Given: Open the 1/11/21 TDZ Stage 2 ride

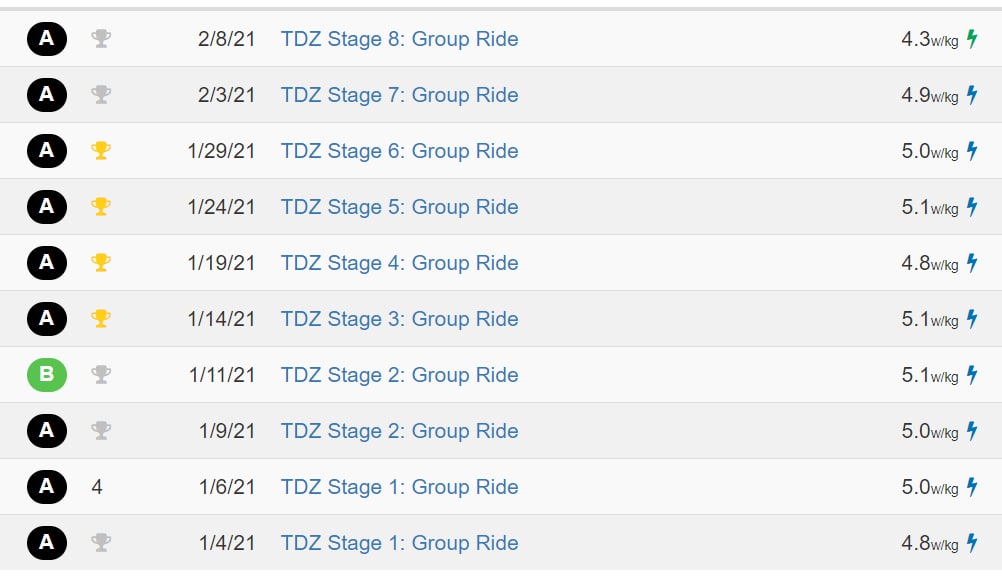Looking at the screenshot, I should [399, 375].
